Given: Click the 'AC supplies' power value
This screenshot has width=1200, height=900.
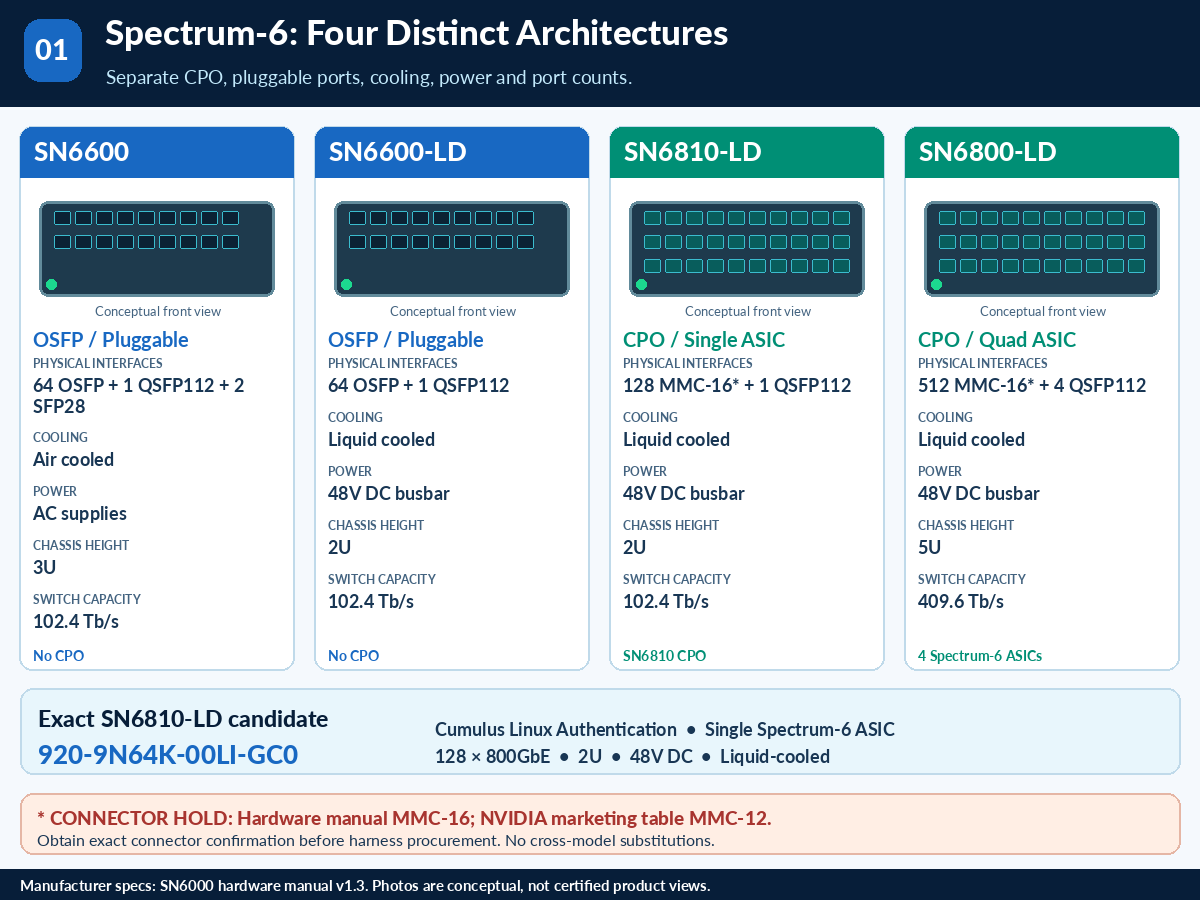Looking at the screenshot, I should point(80,514).
